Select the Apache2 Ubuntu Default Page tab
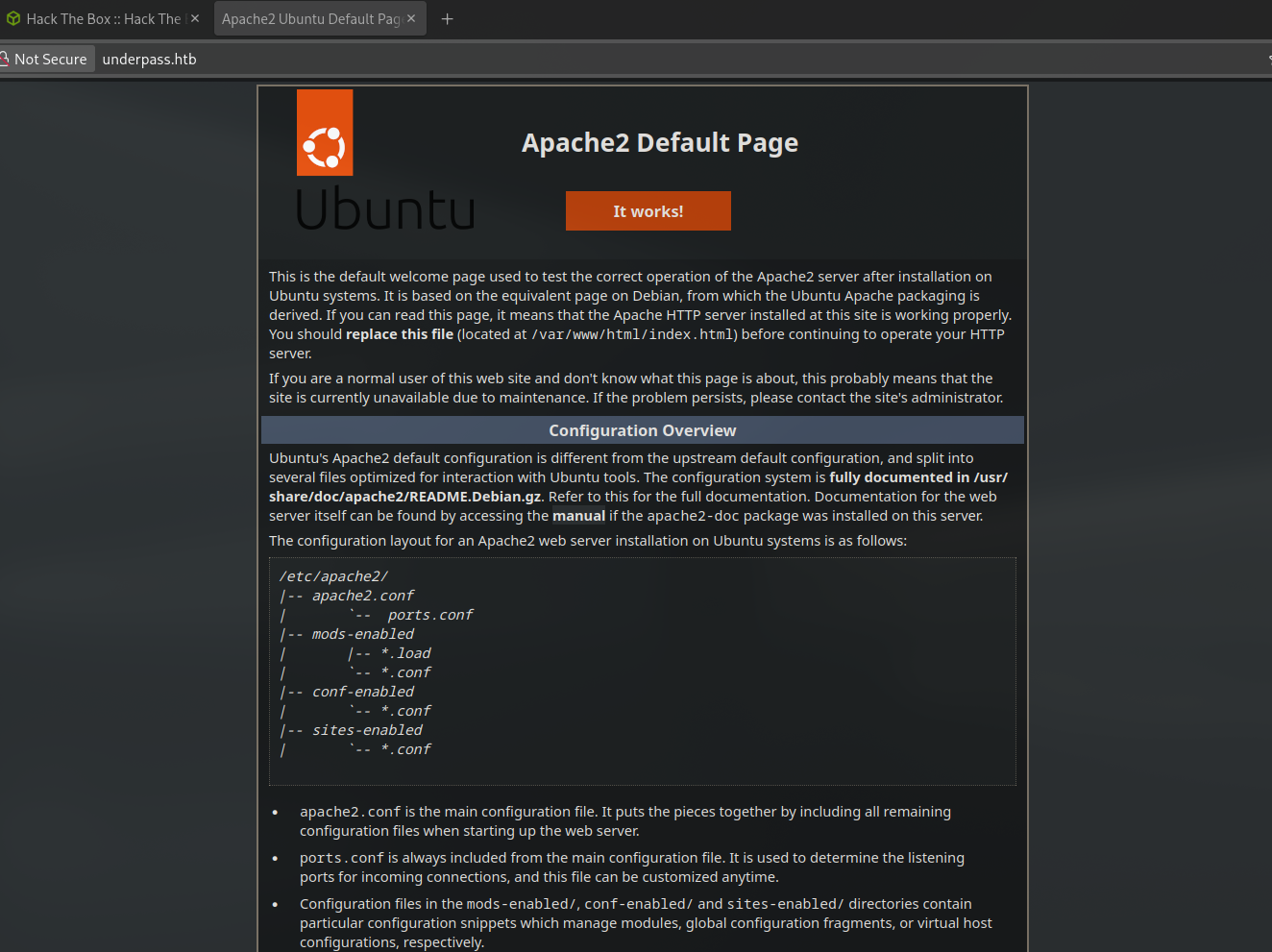The height and width of the screenshot is (952, 1272). tap(310, 19)
